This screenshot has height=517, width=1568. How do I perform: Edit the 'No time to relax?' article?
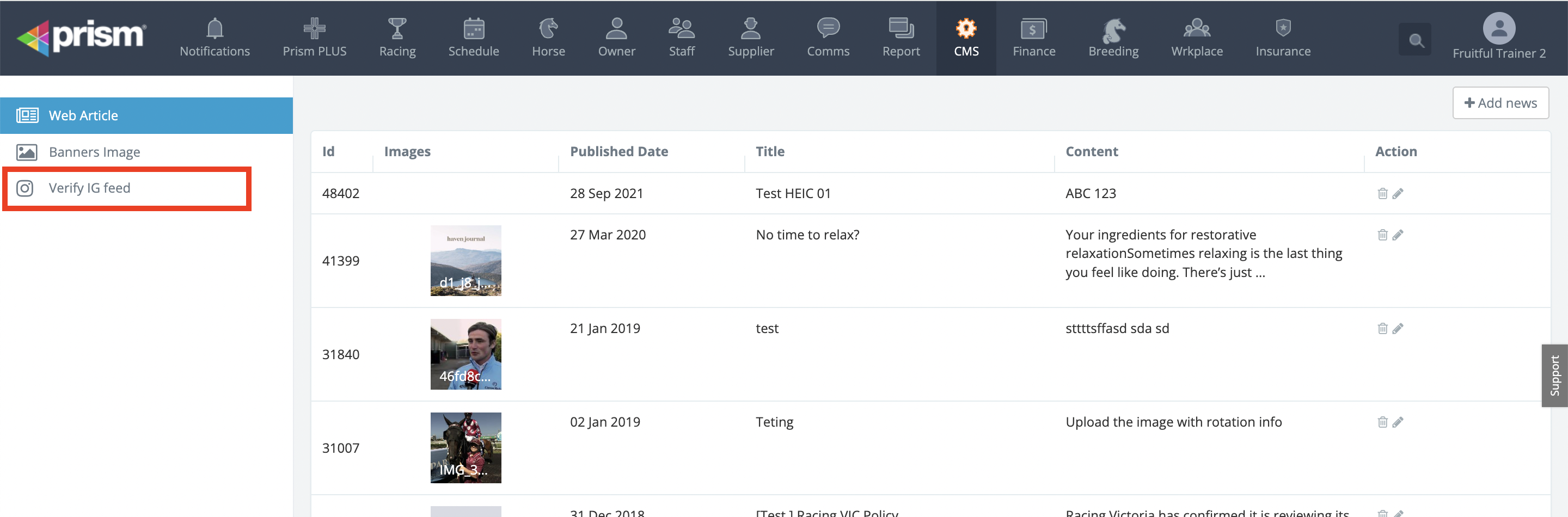[x=1398, y=235]
